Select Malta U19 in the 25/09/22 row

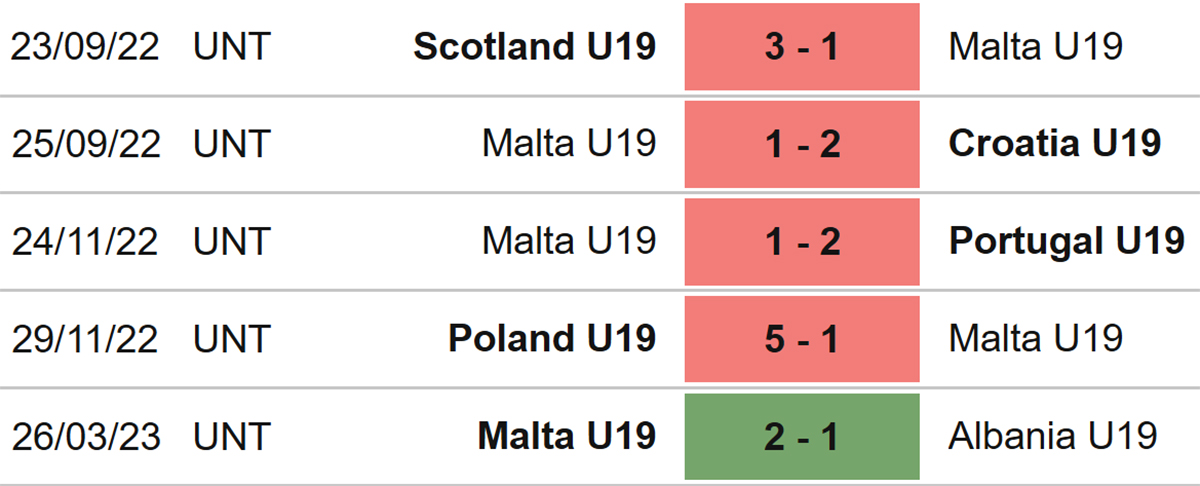(569, 143)
